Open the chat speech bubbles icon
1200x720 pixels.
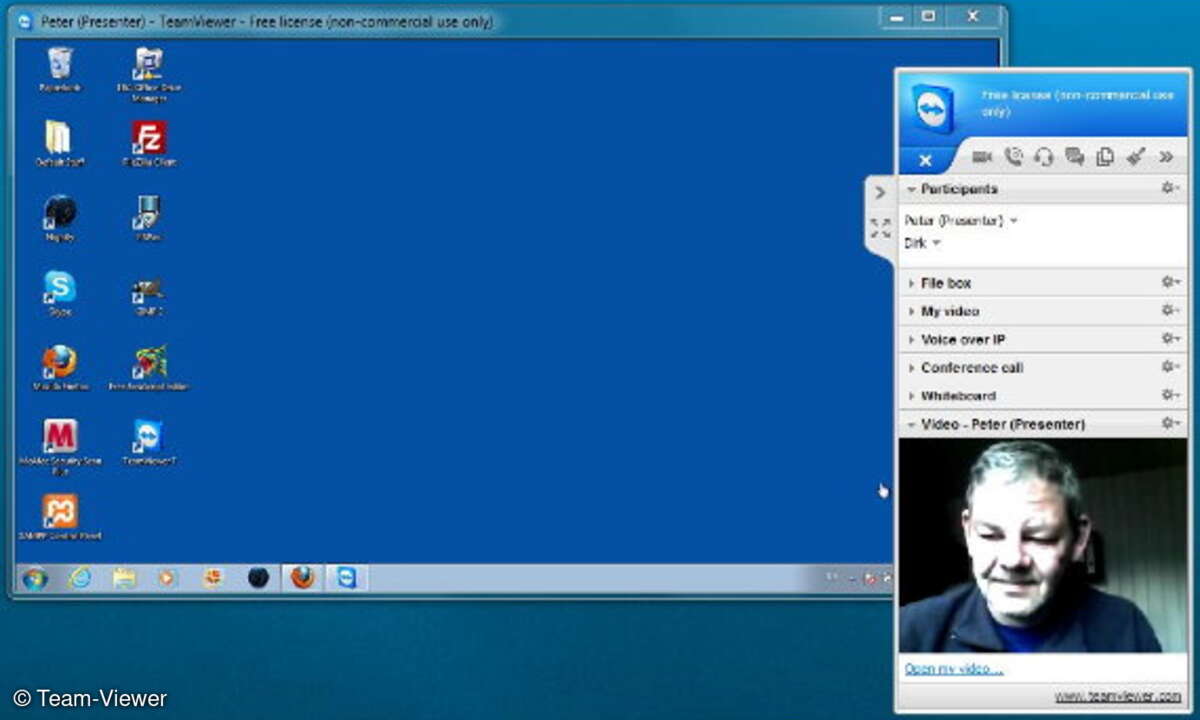[1075, 157]
